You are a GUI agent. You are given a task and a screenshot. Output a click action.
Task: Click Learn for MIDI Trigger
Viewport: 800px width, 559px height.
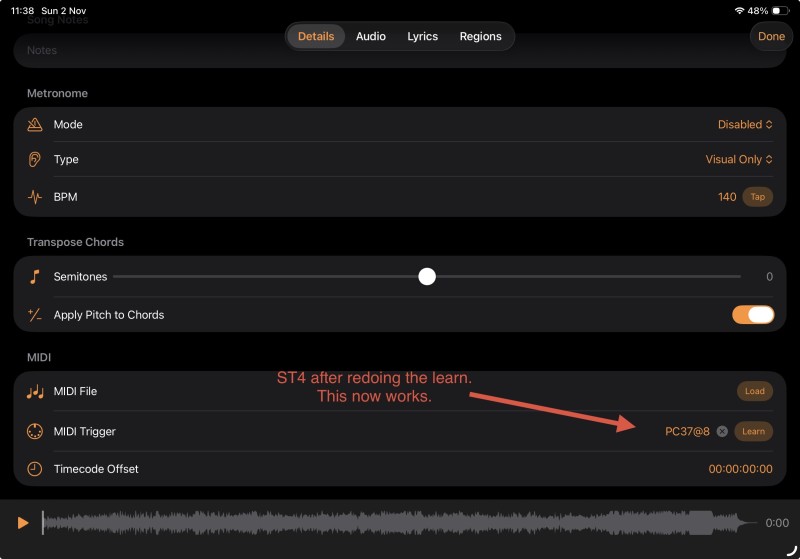click(753, 432)
